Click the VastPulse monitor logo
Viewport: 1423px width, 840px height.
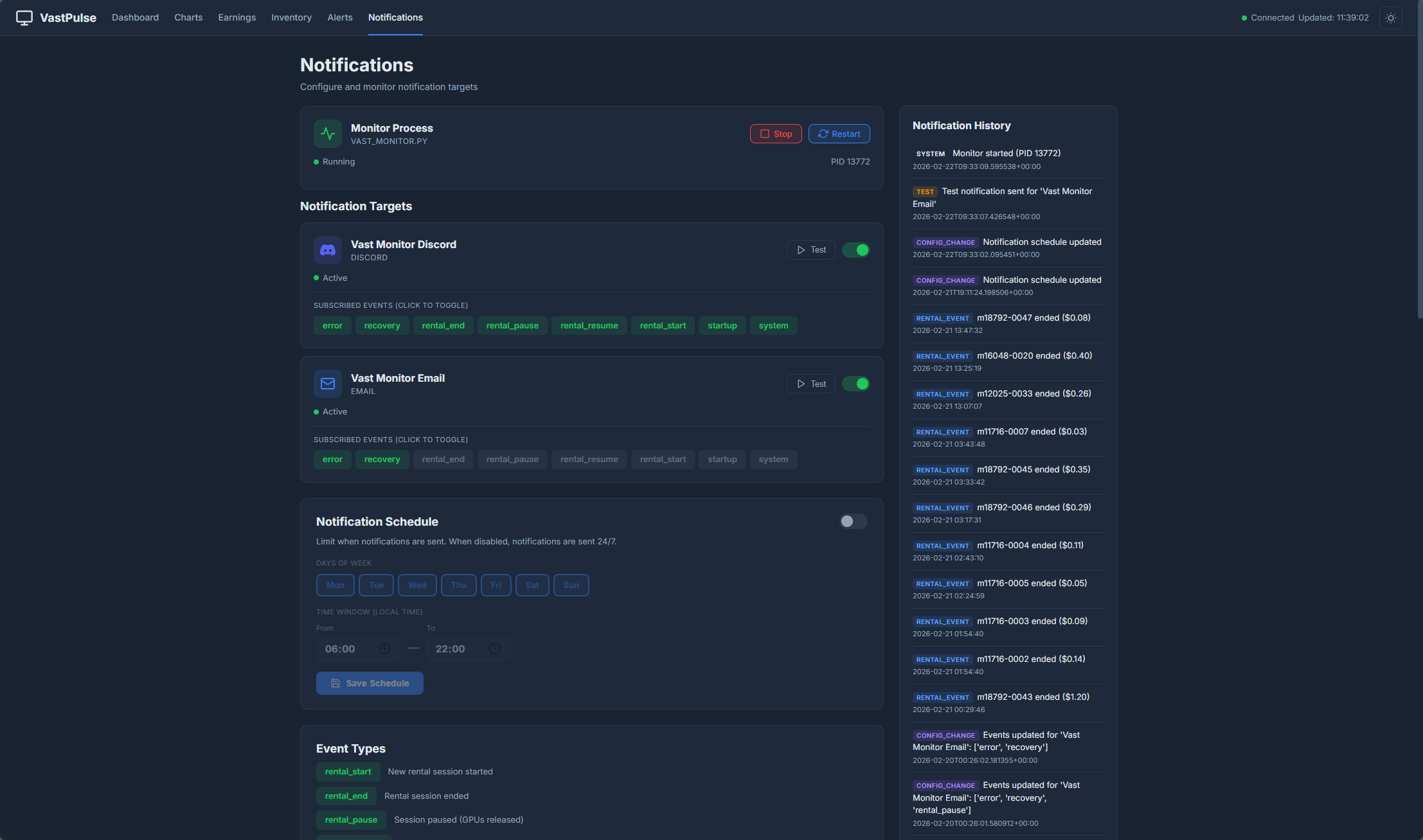(24, 17)
